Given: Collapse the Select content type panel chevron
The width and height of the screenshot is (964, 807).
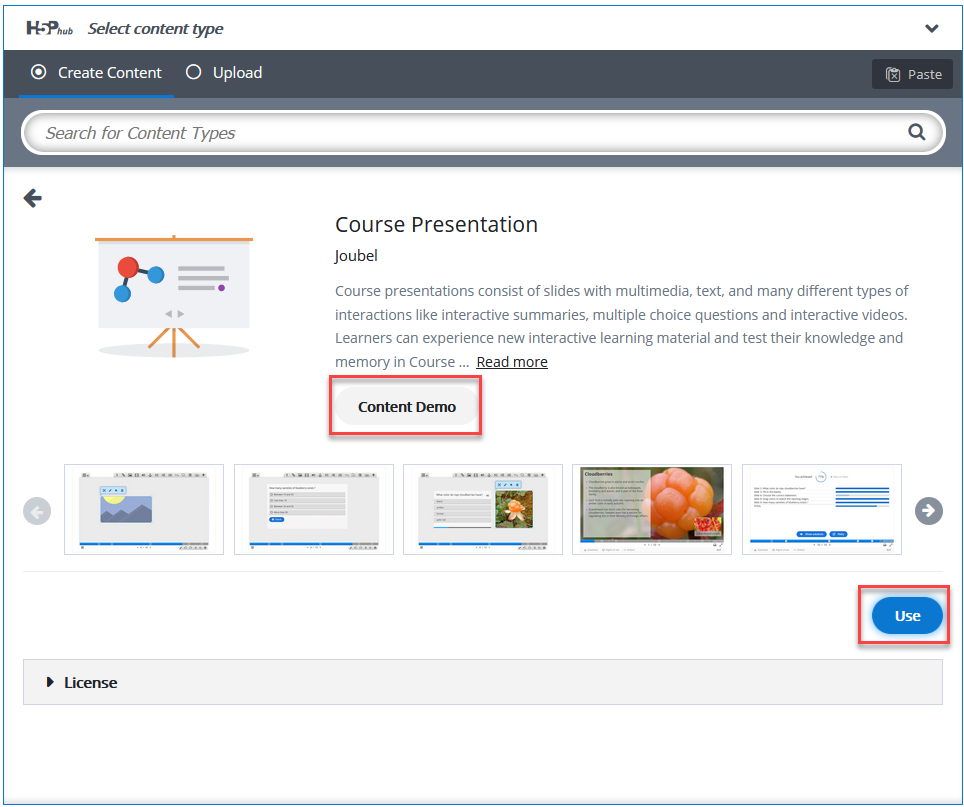Looking at the screenshot, I should 932,28.
